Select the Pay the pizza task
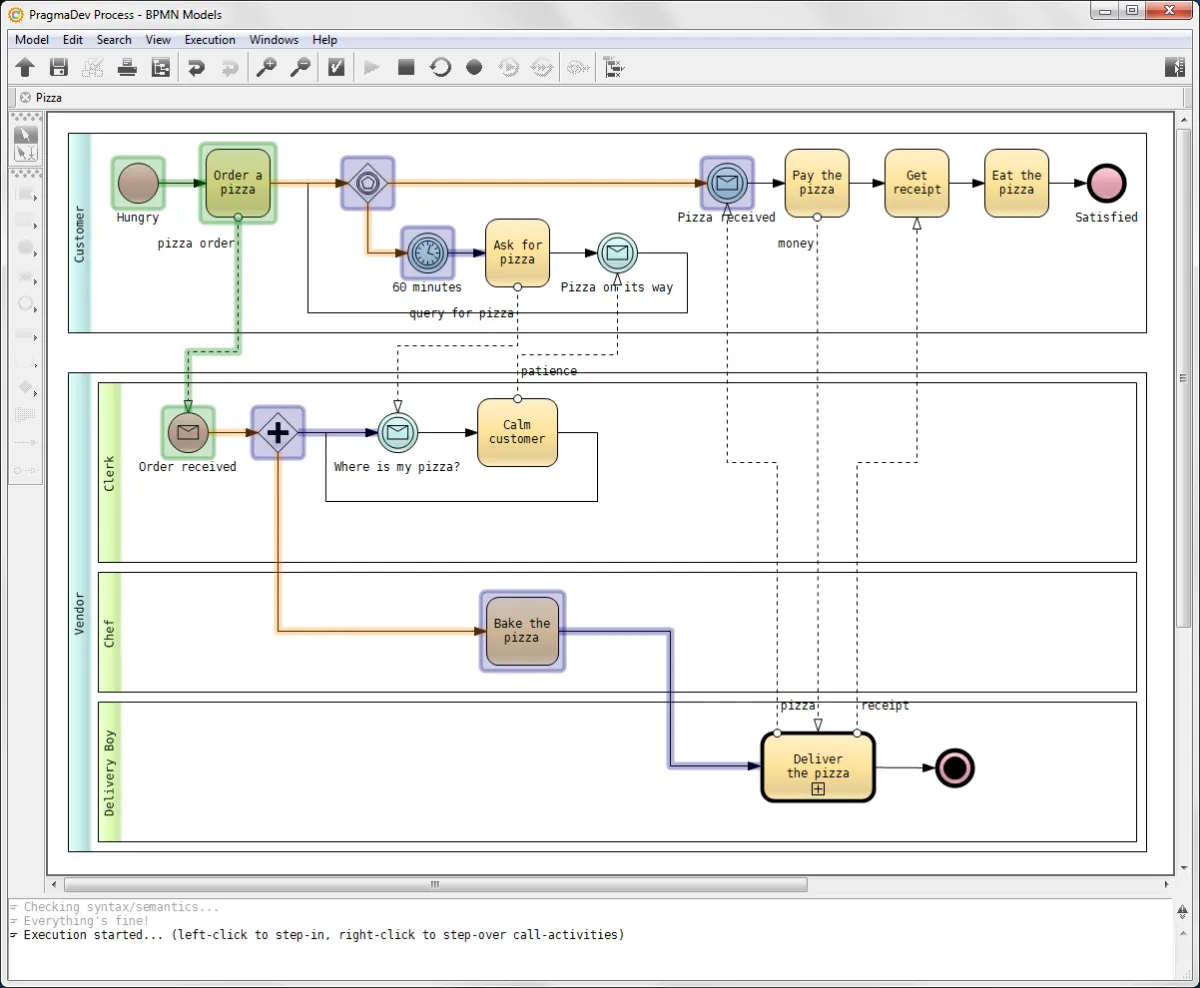This screenshot has height=988, width=1200. point(817,183)
